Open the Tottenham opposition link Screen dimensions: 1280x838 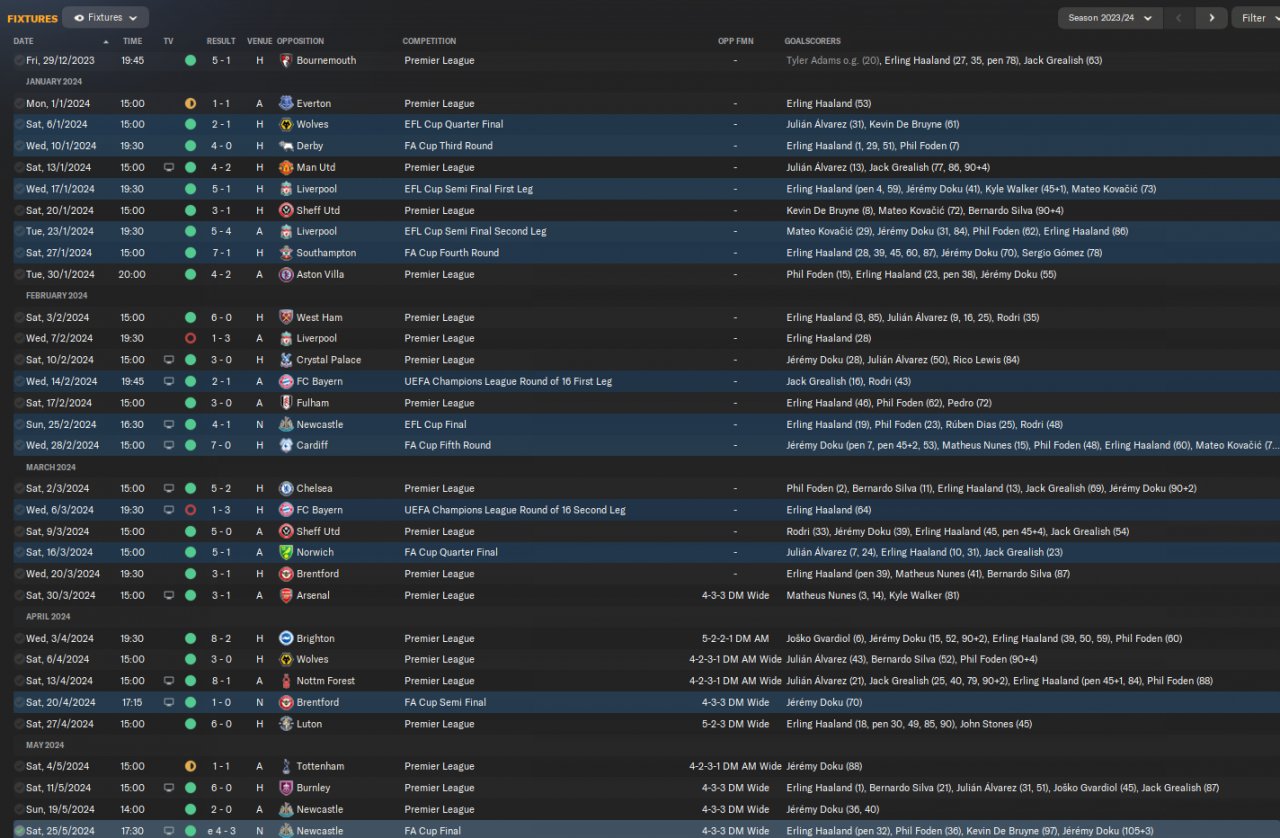pos(321,767)
